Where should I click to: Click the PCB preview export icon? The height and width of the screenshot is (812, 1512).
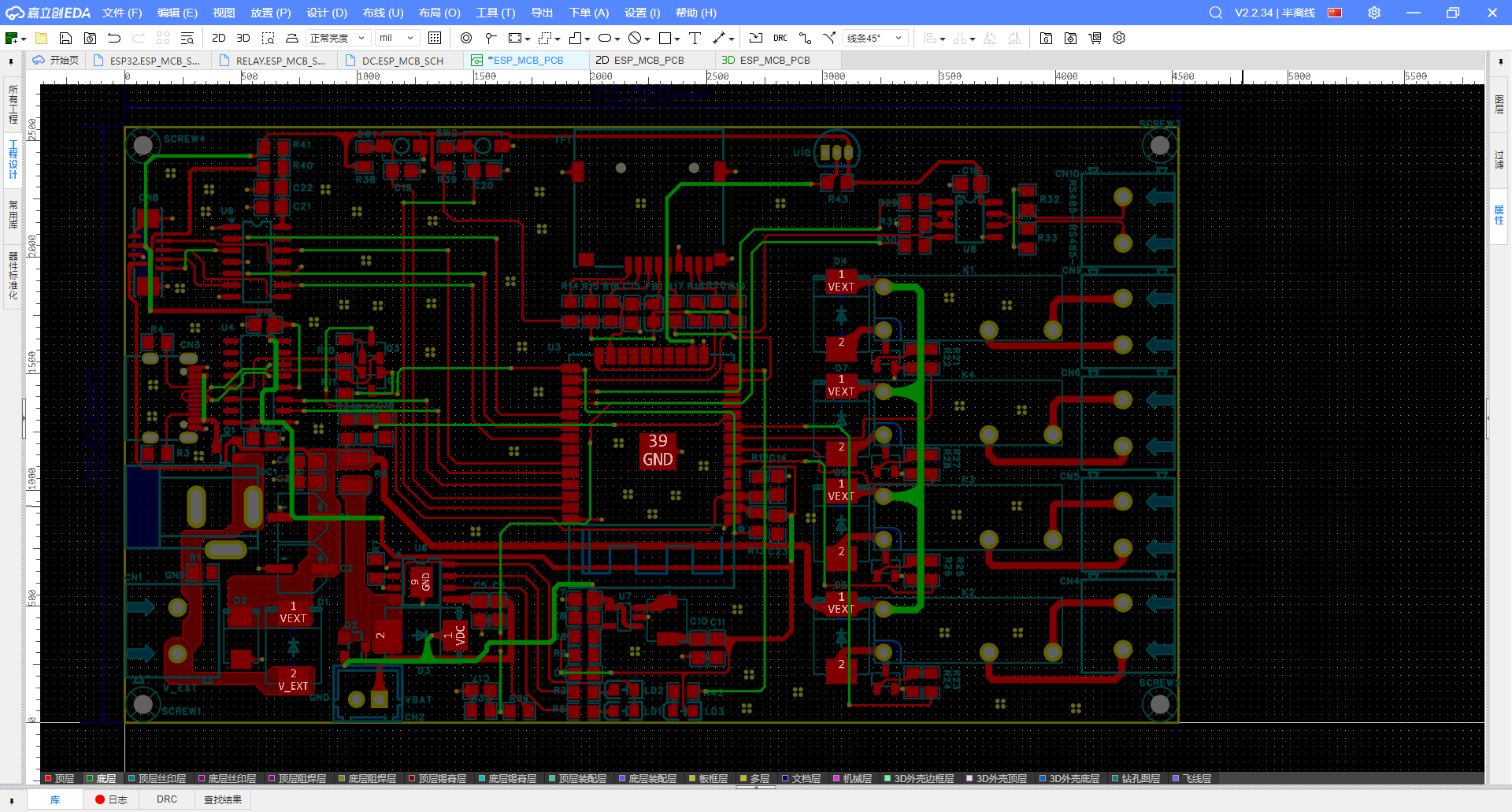(x=1070, y=38)
